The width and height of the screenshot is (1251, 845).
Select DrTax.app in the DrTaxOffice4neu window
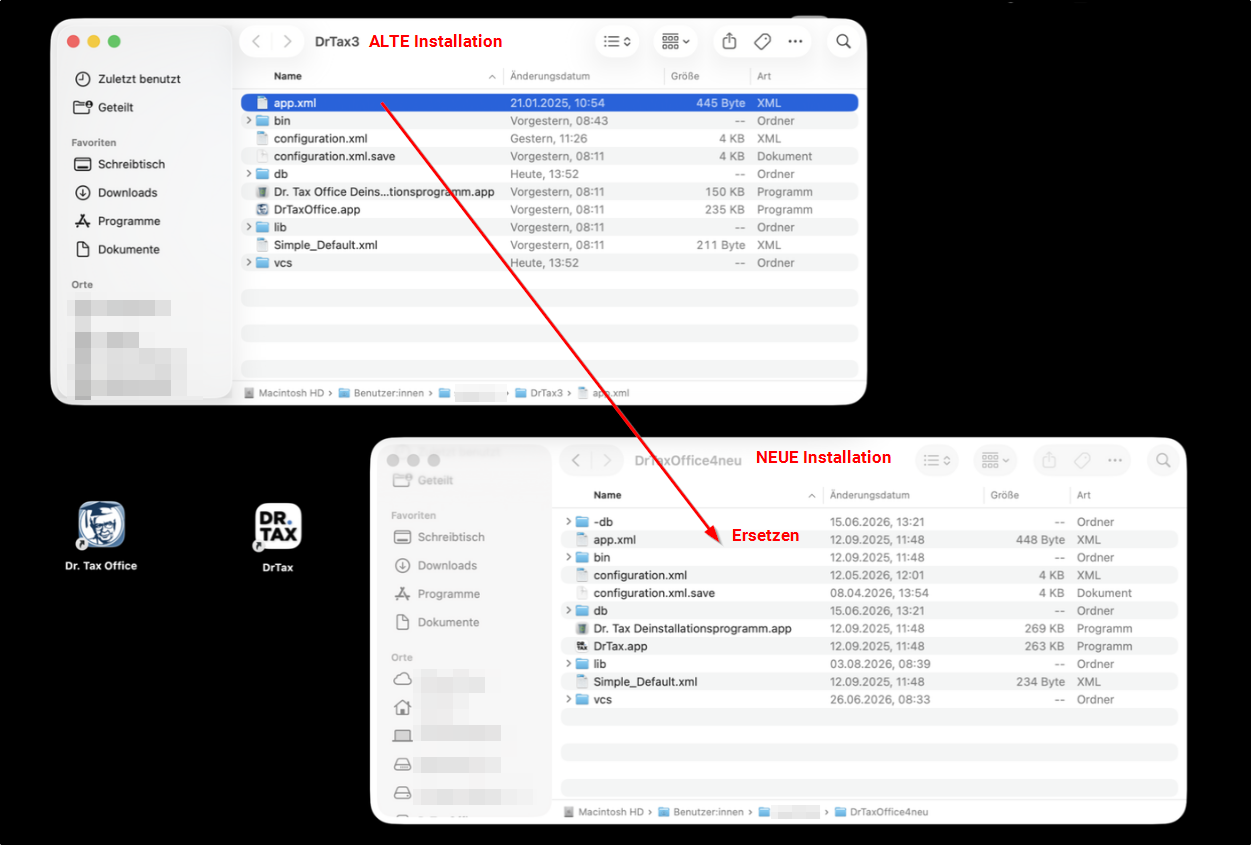point(869,646)
